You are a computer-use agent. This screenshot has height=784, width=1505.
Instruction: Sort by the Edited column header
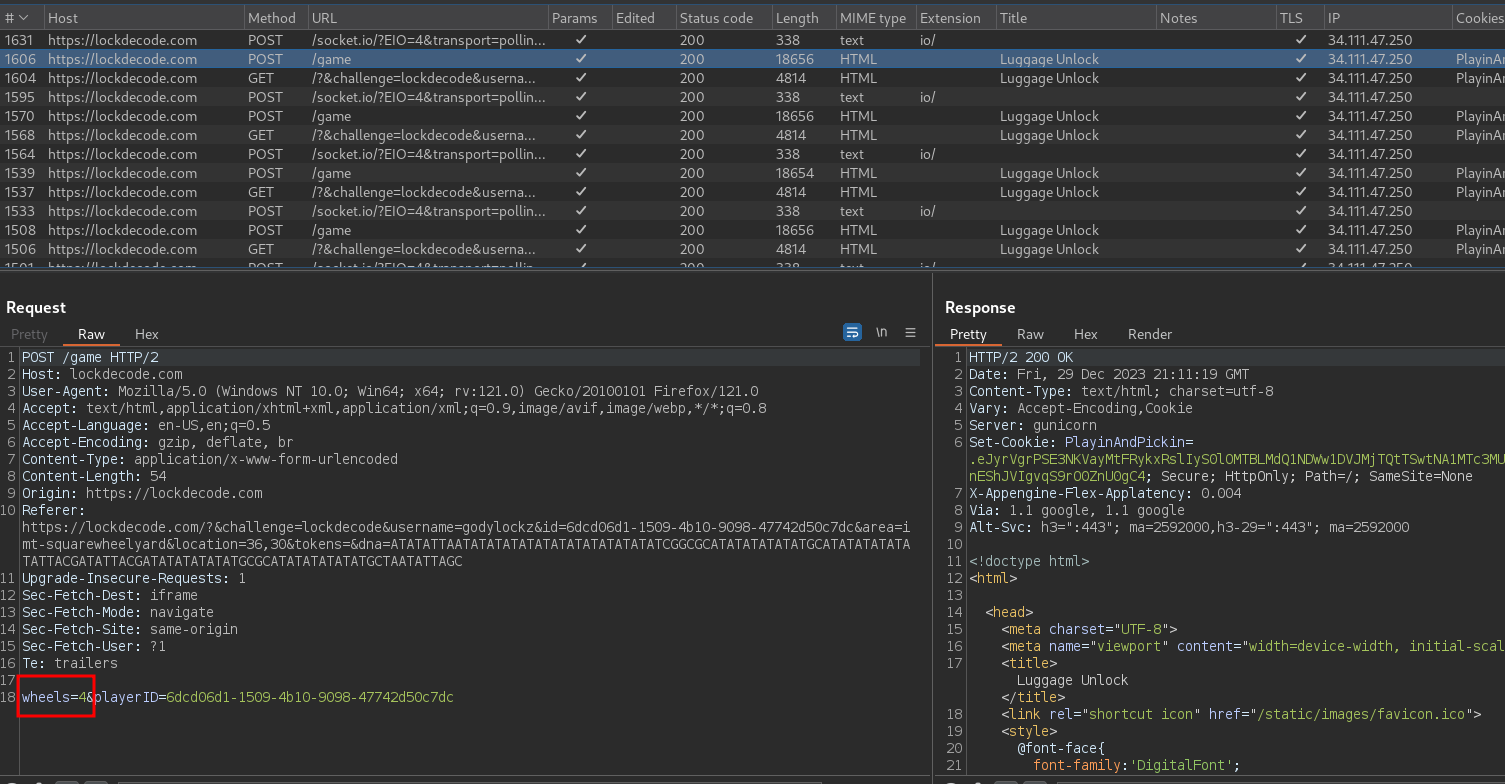[643, 18]
